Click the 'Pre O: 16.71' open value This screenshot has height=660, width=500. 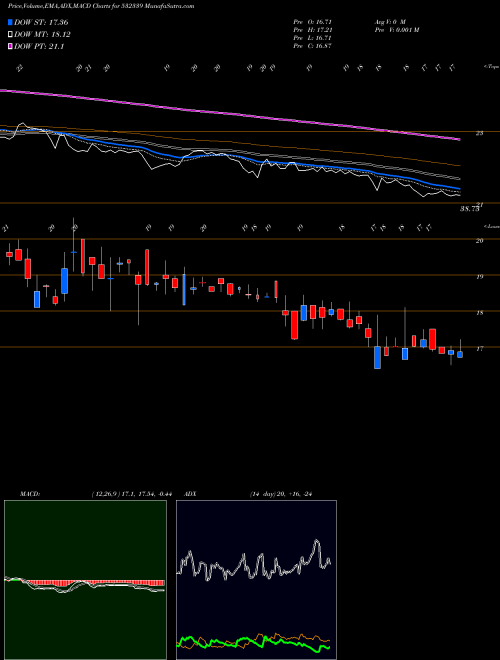[x=313, y=22]
